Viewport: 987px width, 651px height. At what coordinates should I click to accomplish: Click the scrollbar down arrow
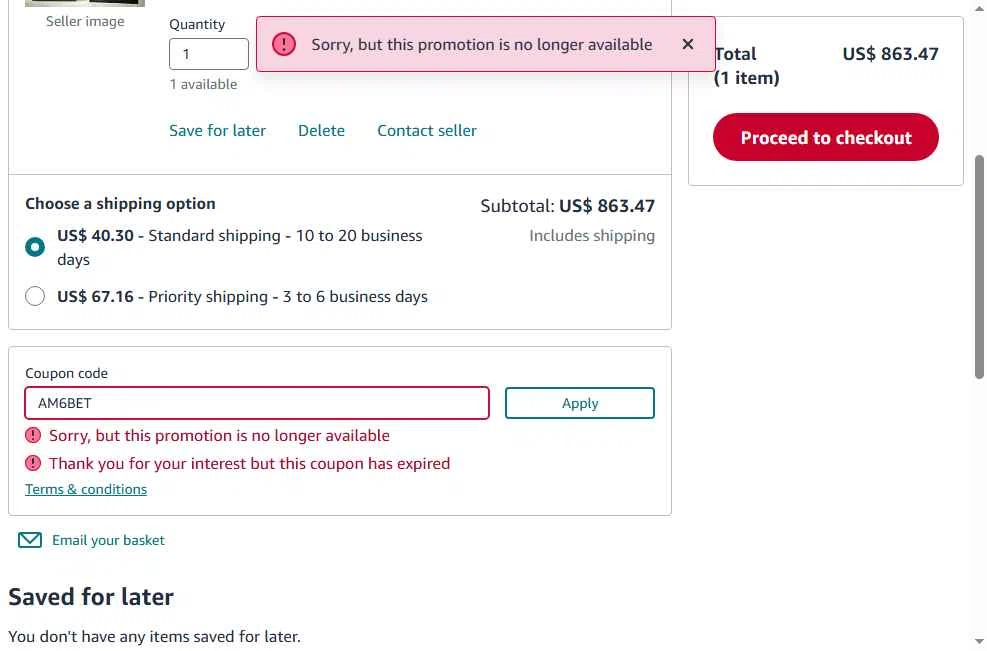tap(978, 641)
